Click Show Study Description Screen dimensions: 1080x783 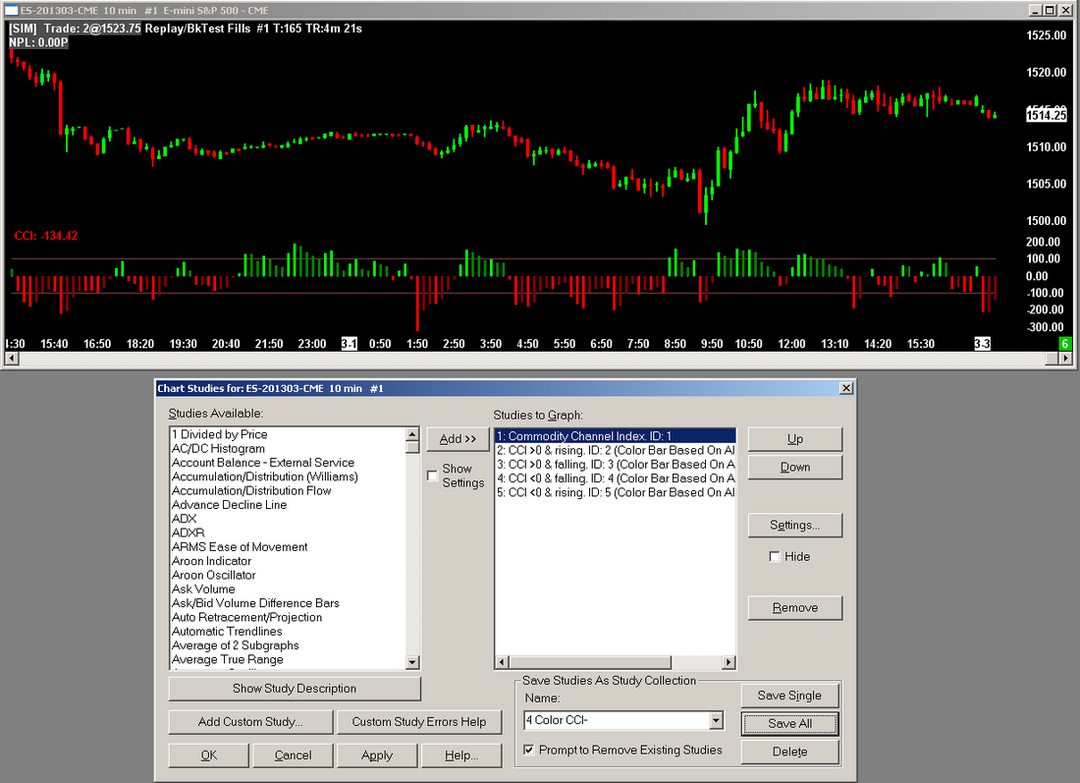(294, 689)
